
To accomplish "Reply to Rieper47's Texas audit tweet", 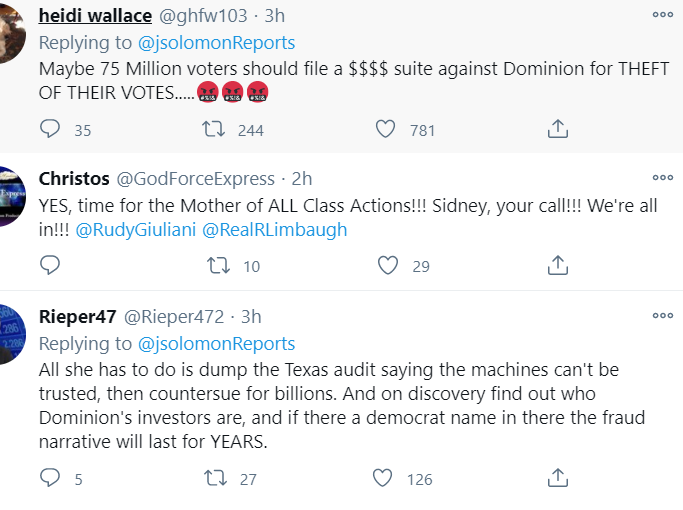I will coord(50,479).
